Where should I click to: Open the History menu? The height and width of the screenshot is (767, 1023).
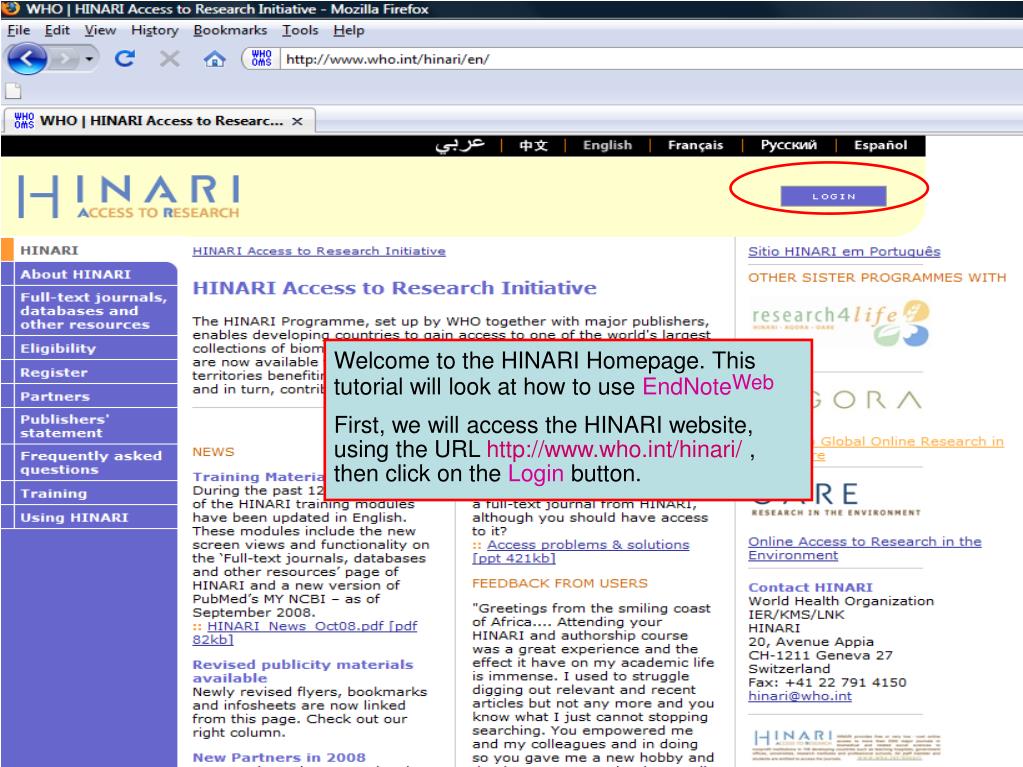point(155,30)
